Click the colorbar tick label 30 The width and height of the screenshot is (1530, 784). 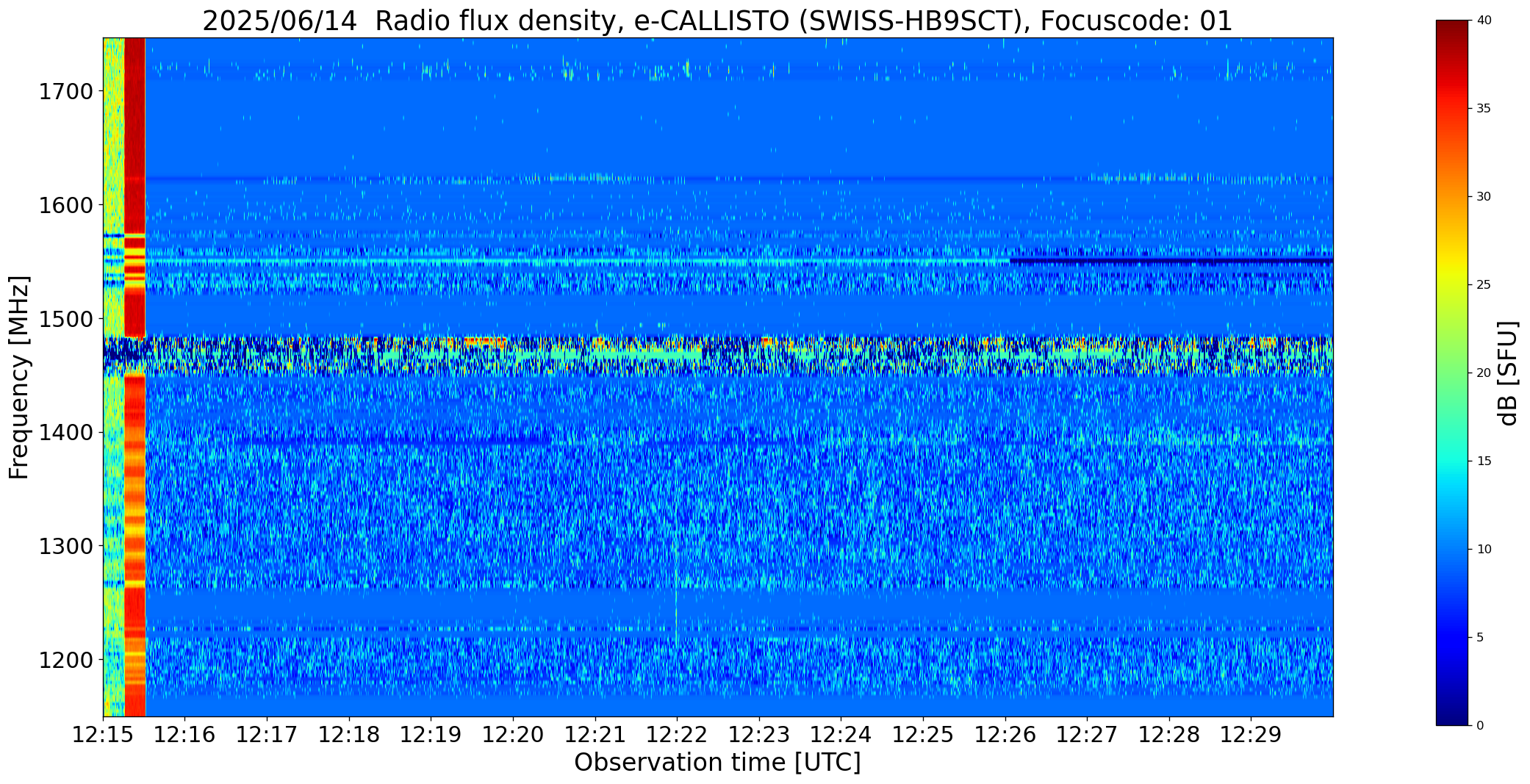click(x=1484, y=197)
